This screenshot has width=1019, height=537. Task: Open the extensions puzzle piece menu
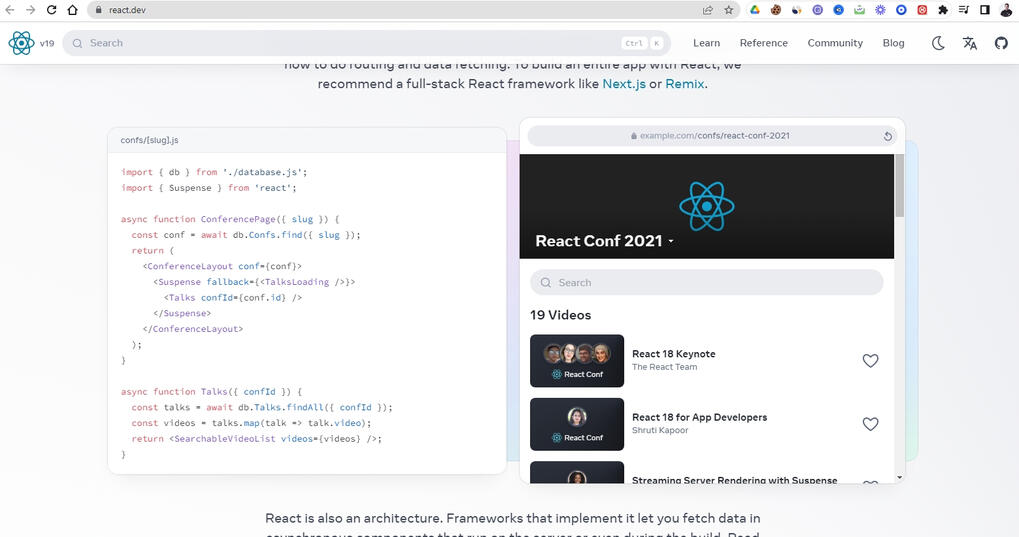click(x=943, y=10)
